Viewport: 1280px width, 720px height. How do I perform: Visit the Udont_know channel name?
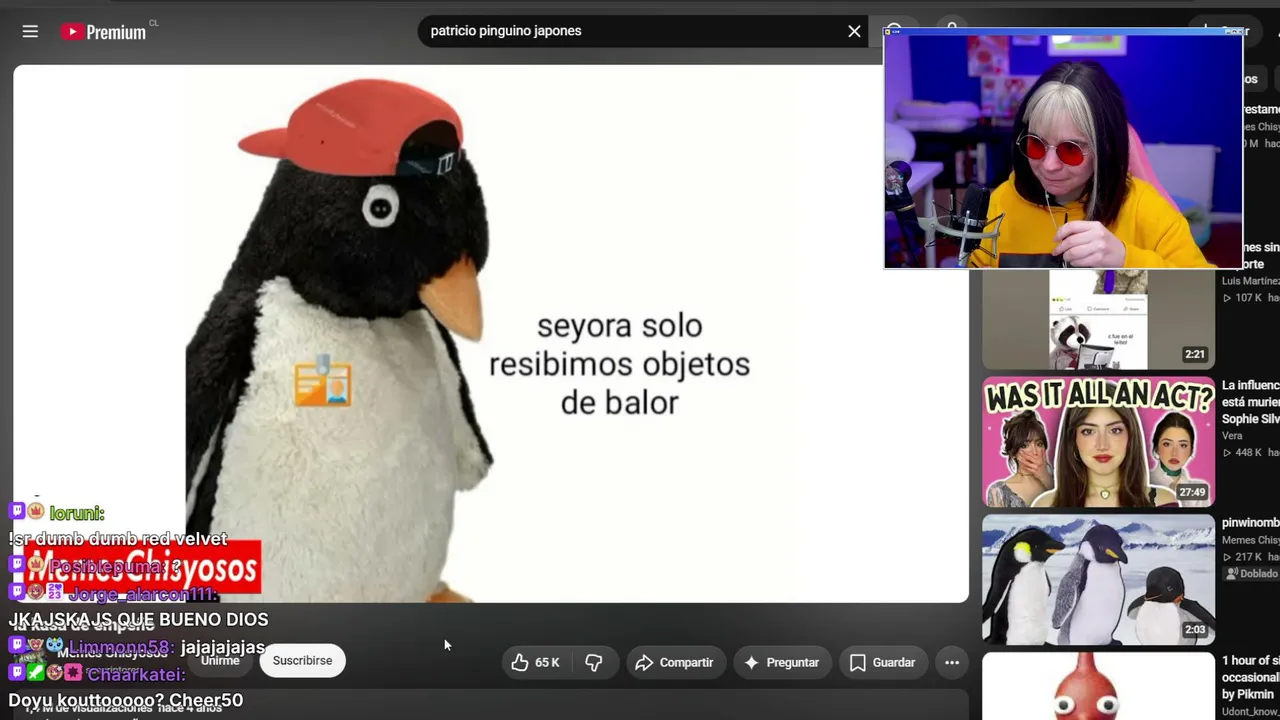pos(1250,712)
